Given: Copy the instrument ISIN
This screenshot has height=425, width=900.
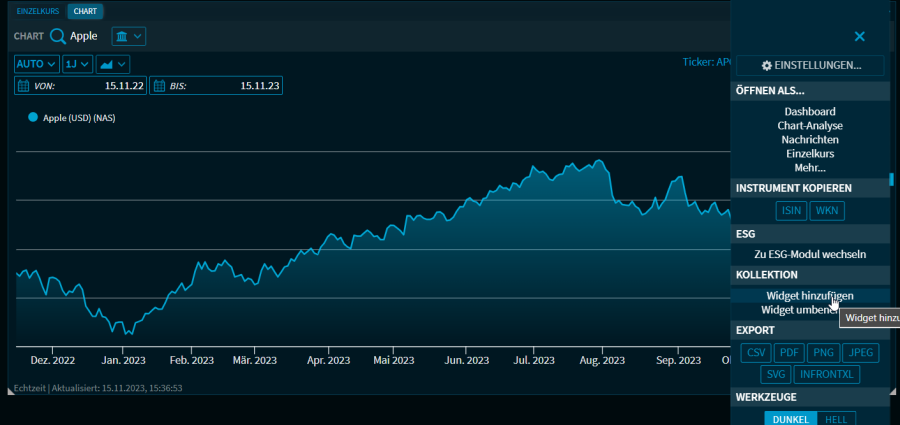Looking at the screenshot, I should [x=790, y=210].
